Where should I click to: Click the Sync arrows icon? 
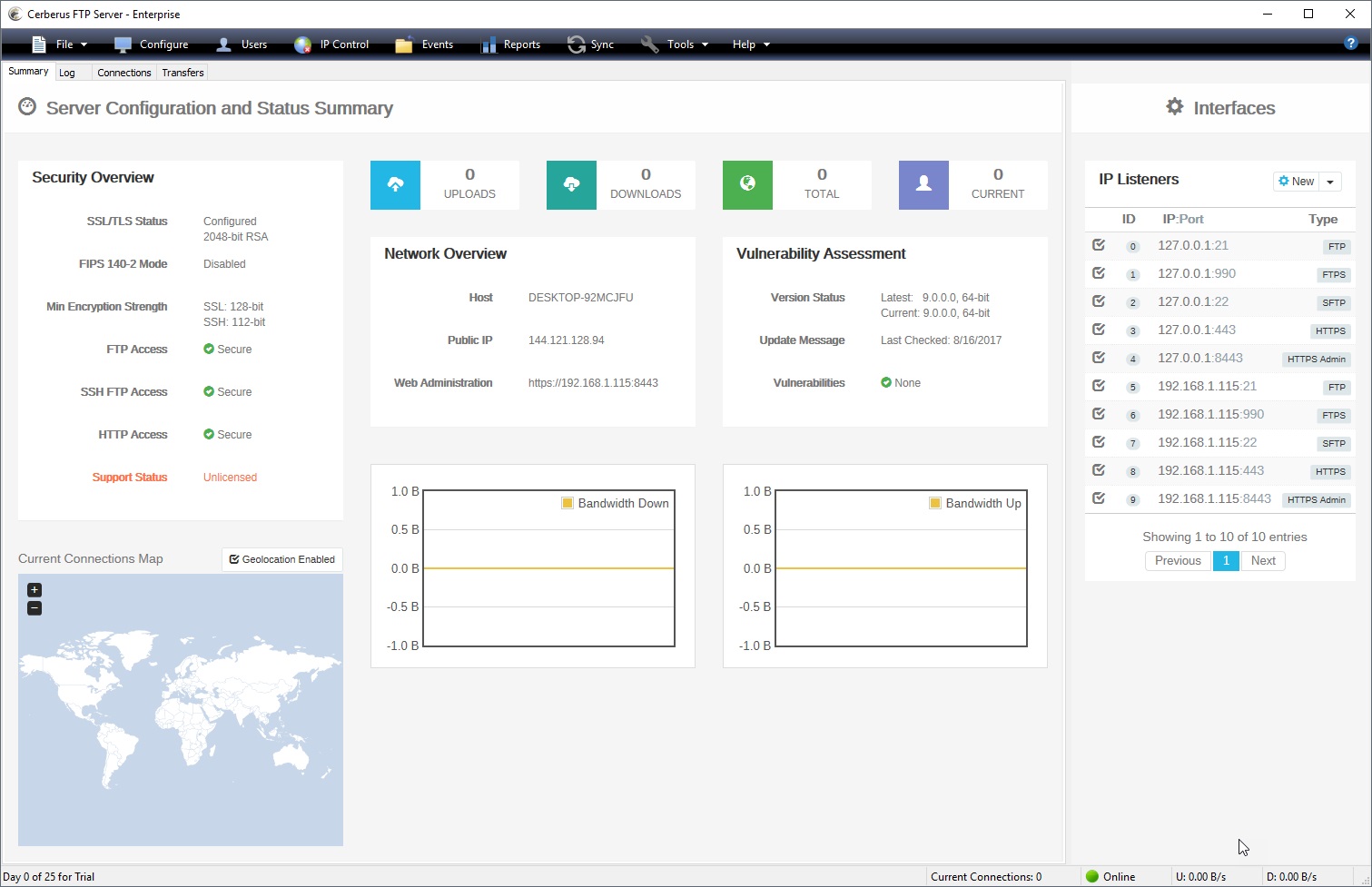(577, 44)
